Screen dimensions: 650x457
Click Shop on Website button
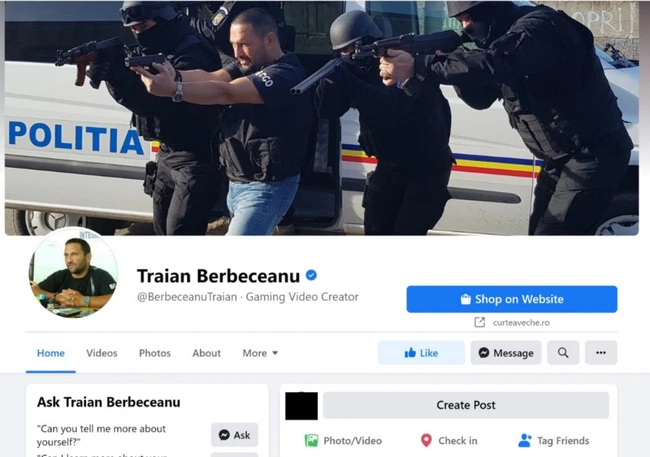pos(512,299)
